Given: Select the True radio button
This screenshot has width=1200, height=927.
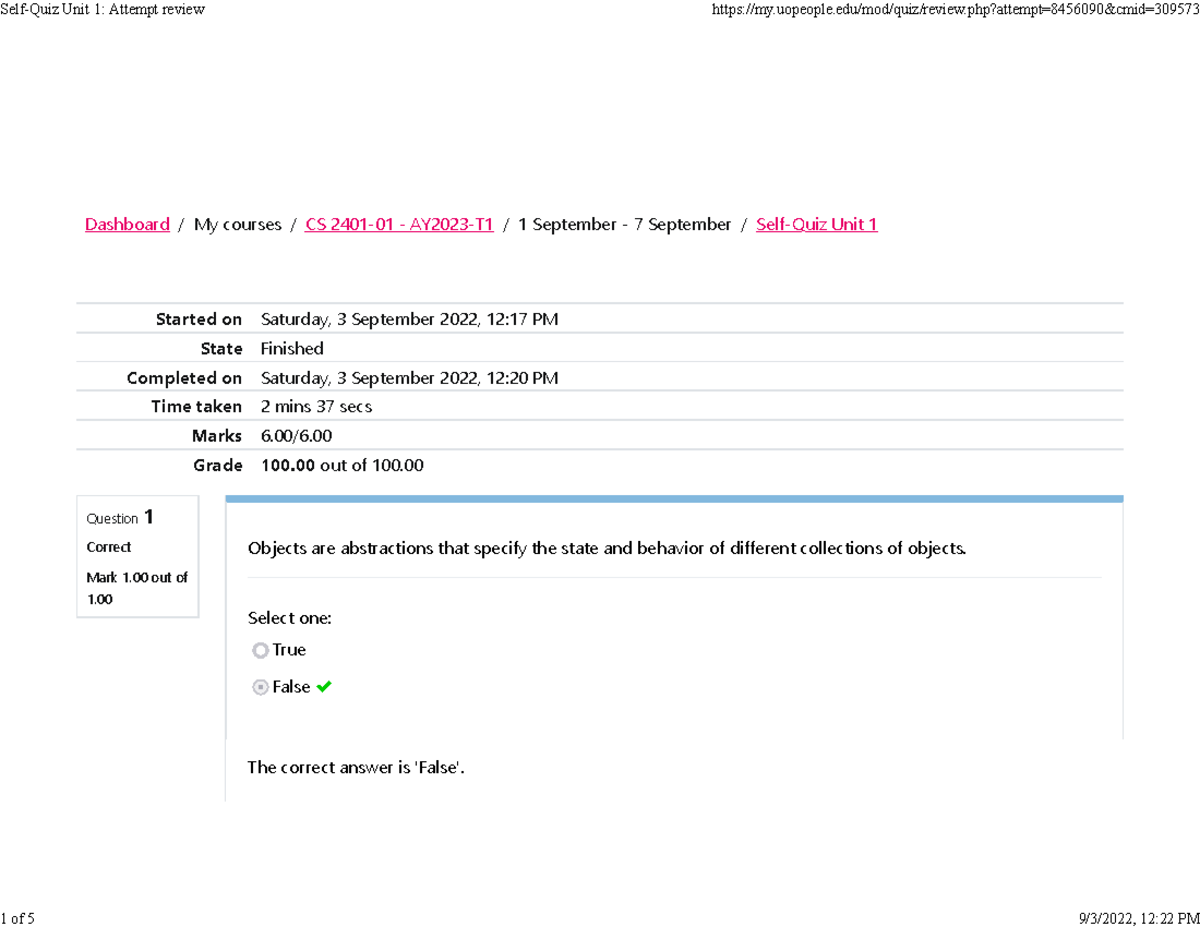Looking at the screenshot, I should [261, 650].
